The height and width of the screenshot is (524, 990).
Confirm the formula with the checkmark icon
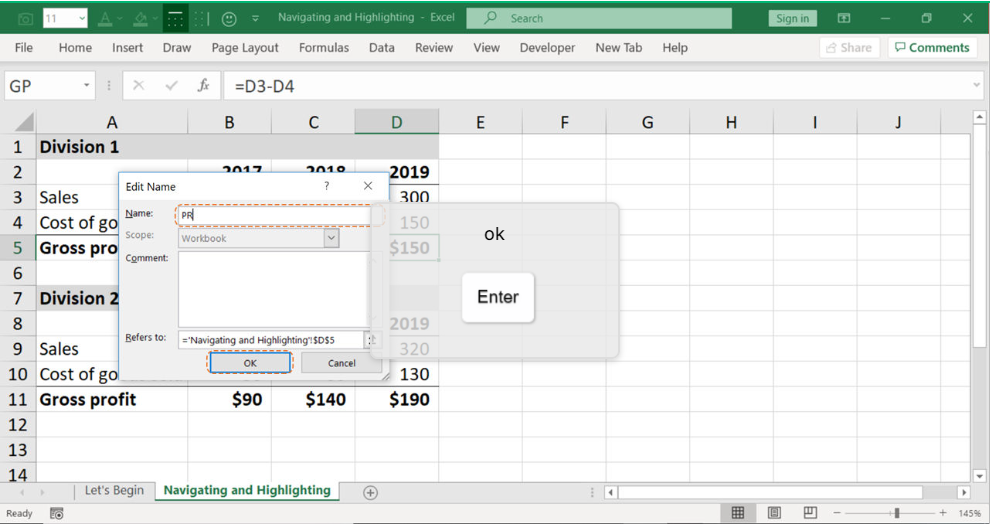[x=171, y=86]
